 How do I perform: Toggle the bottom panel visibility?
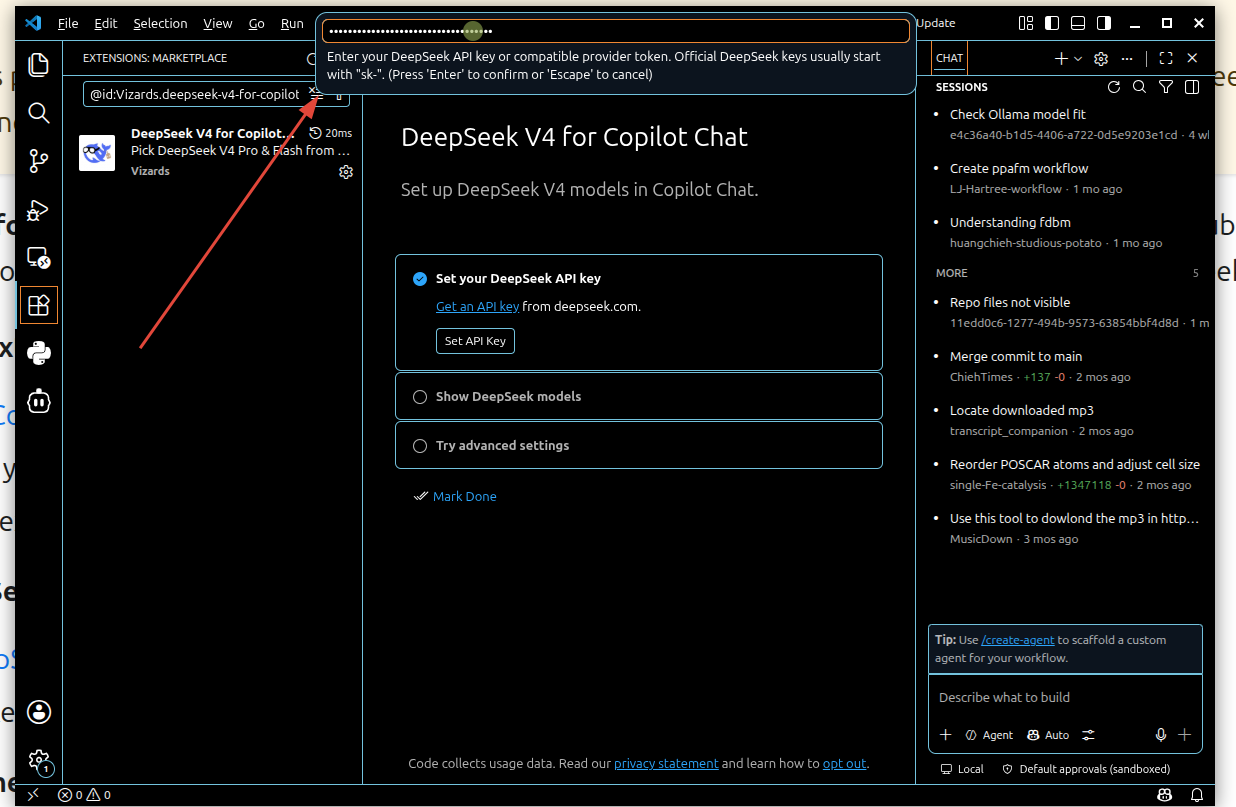click(1078, 23)
